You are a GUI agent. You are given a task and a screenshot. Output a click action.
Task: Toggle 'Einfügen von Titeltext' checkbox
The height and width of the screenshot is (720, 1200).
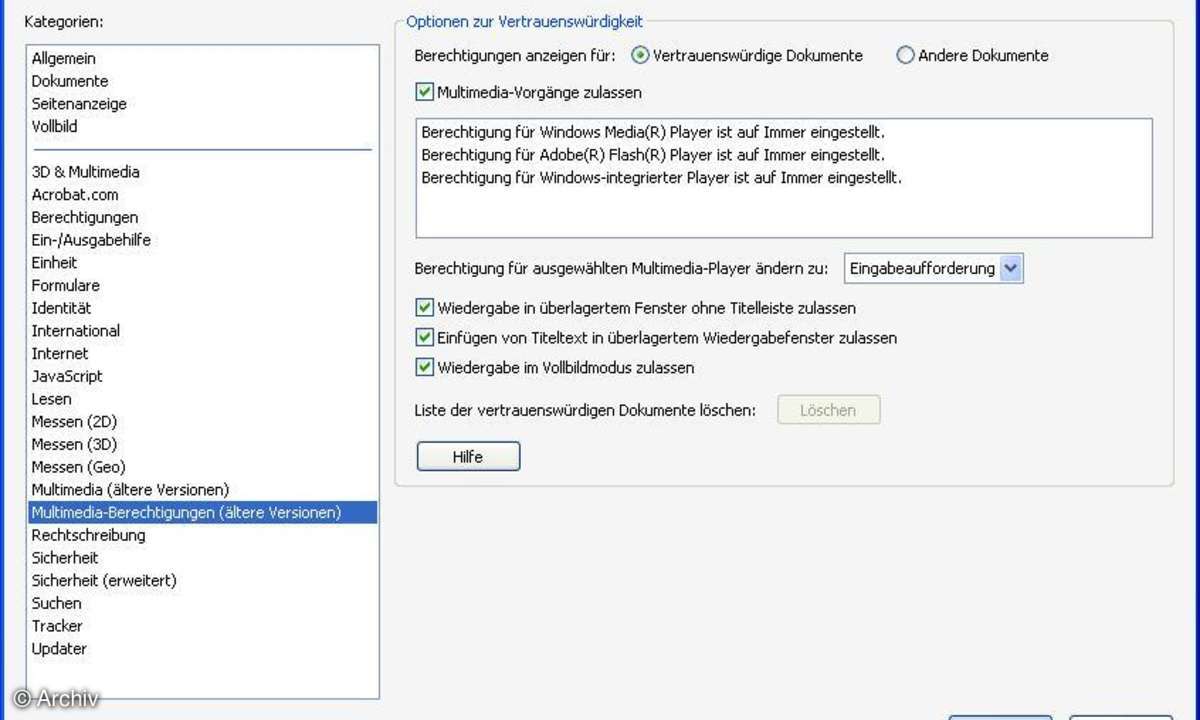424,338
